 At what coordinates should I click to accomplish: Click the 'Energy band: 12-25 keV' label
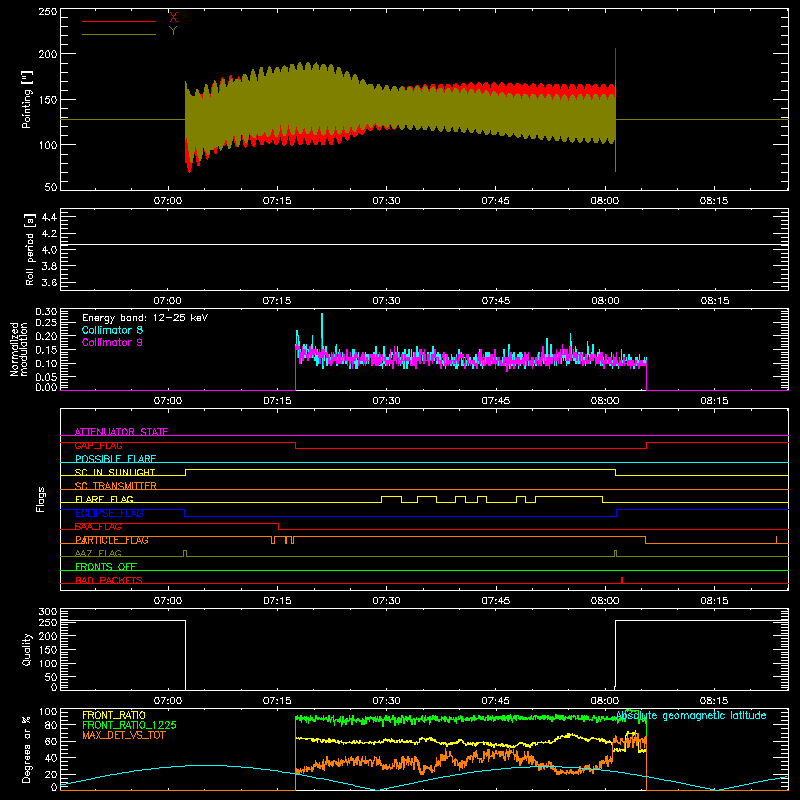click(x=145, y=318)
